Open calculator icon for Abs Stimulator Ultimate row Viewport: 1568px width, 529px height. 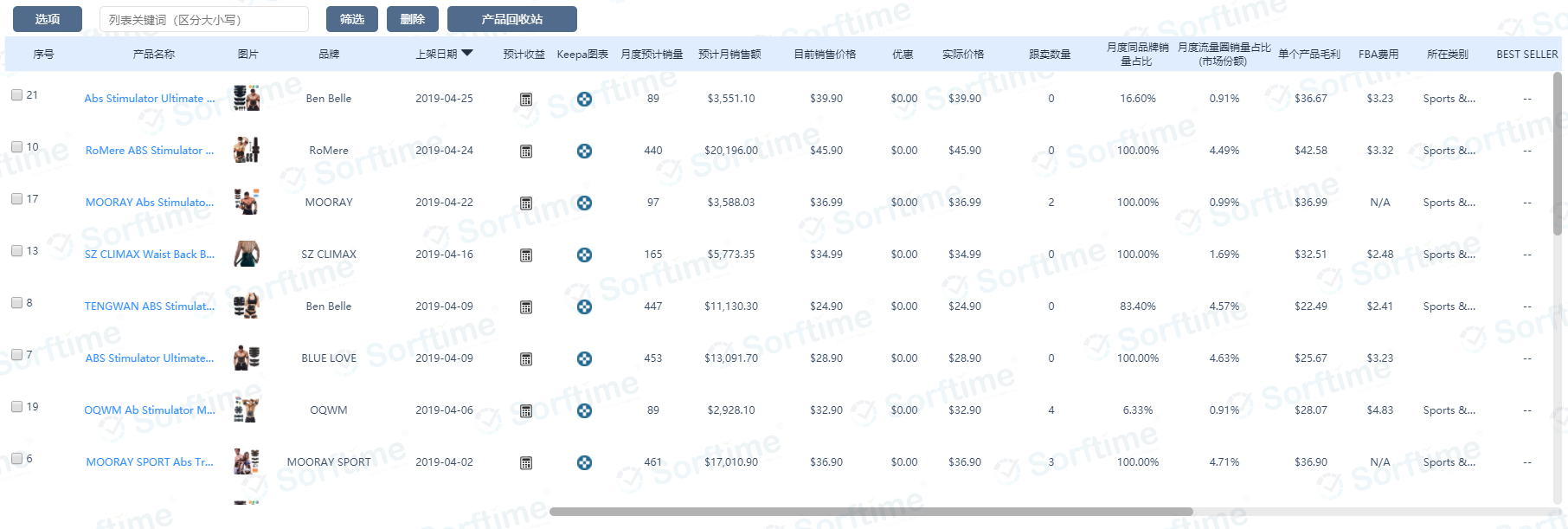click(525, 100)
